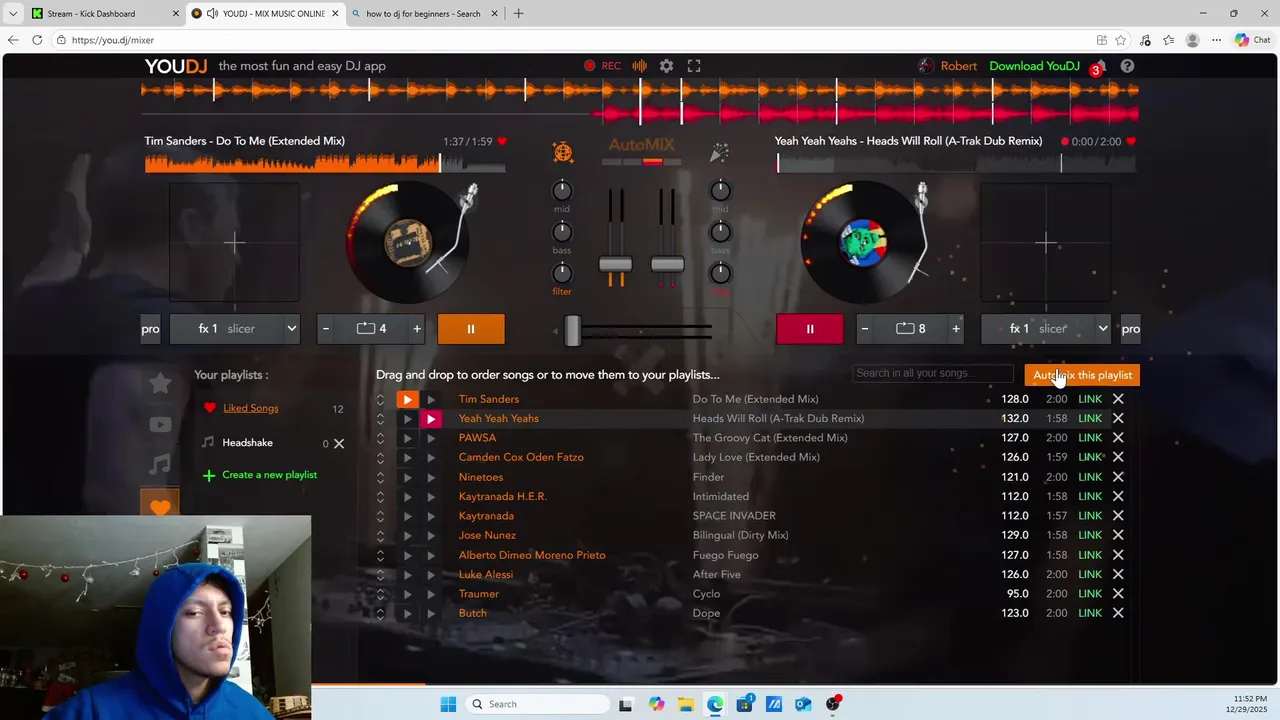1280x720 pixels.
Task: Open the waveform display icon in header
Action: pos(639,66)
